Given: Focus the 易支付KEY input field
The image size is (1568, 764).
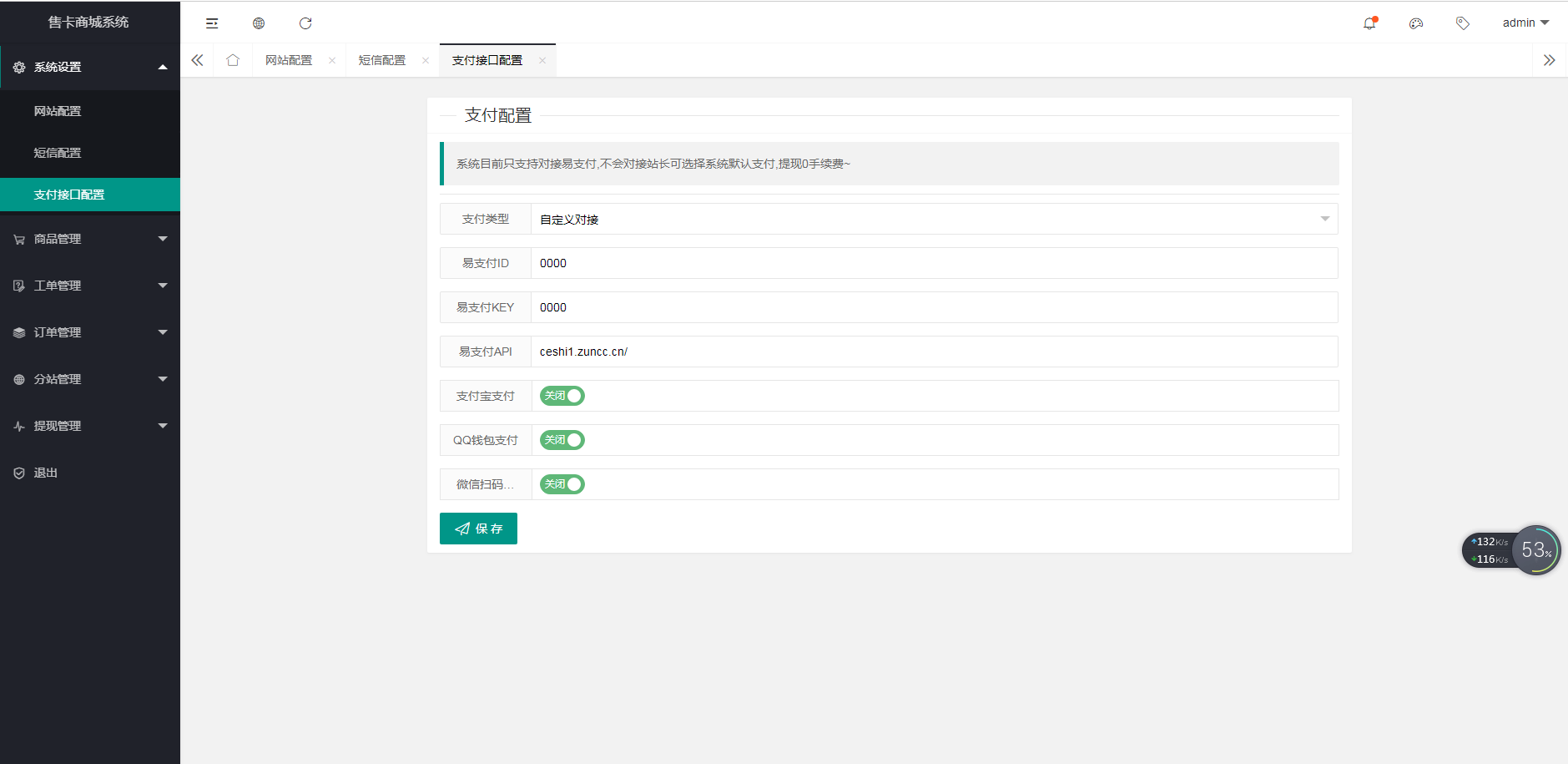Looking at the screenshot, I should (x=935, y=307).
